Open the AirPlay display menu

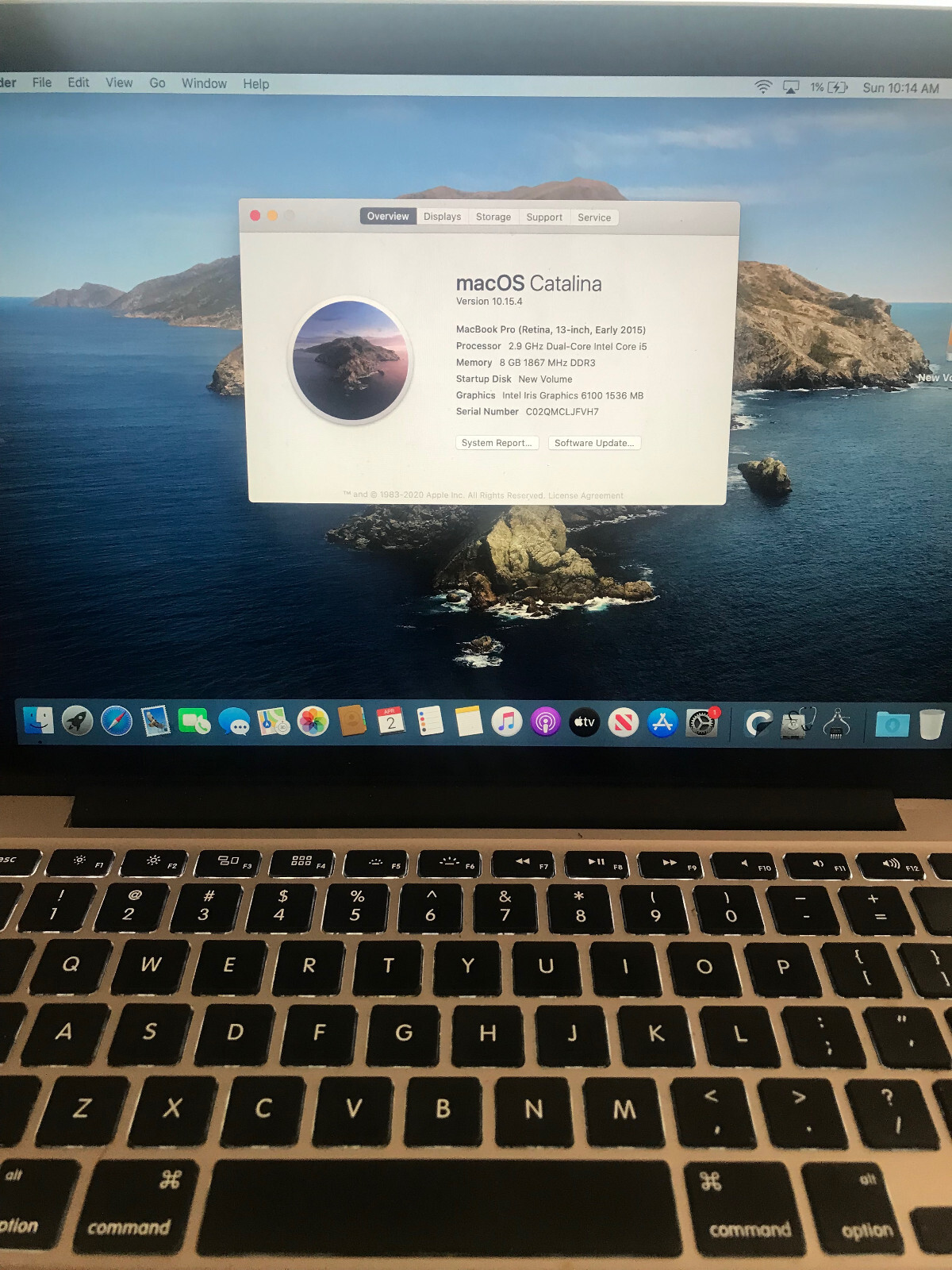[x=791, y=87]
